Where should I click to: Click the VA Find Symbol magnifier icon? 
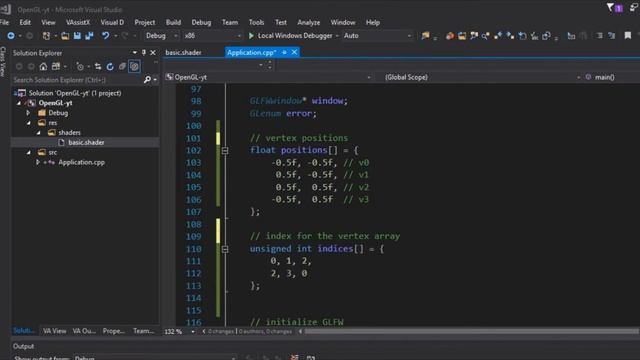[485, 36]
